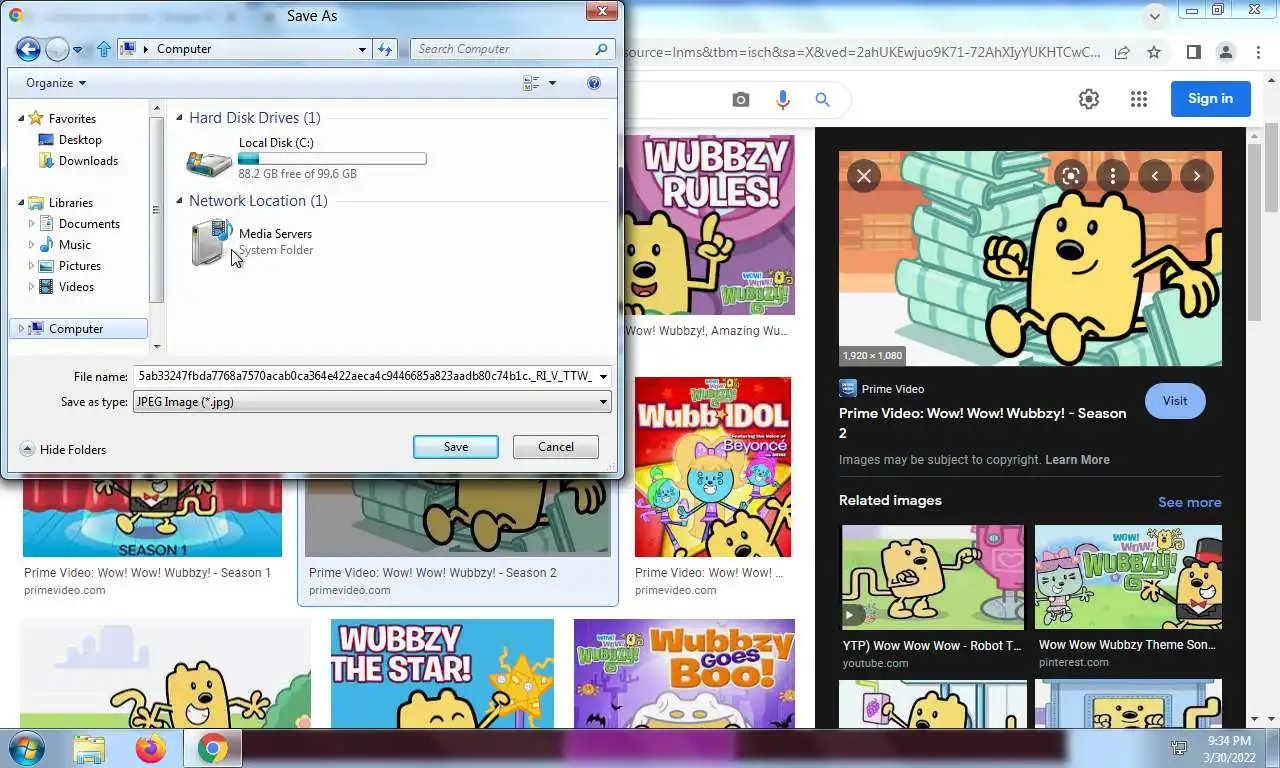The image size is (1280, 768).
Task: Open Chrome three-dot menu
Action: pyautogui.click(x=1257, y=52)
